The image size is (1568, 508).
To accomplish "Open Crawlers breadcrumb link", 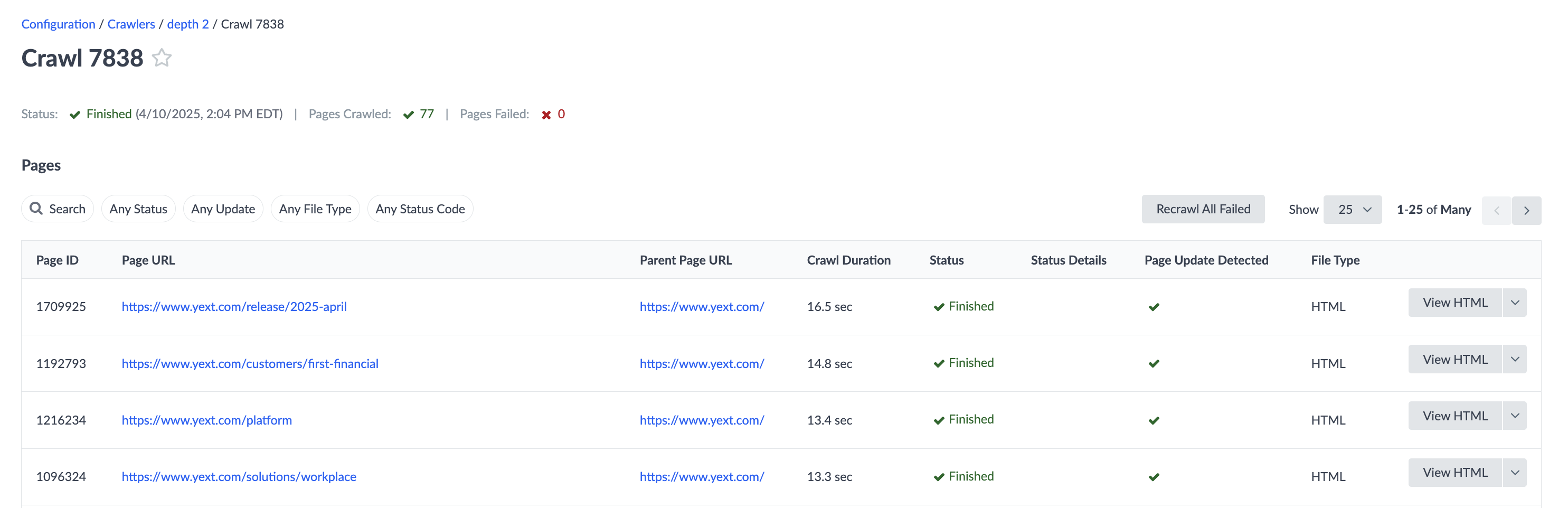I will (x=131, y=24).
